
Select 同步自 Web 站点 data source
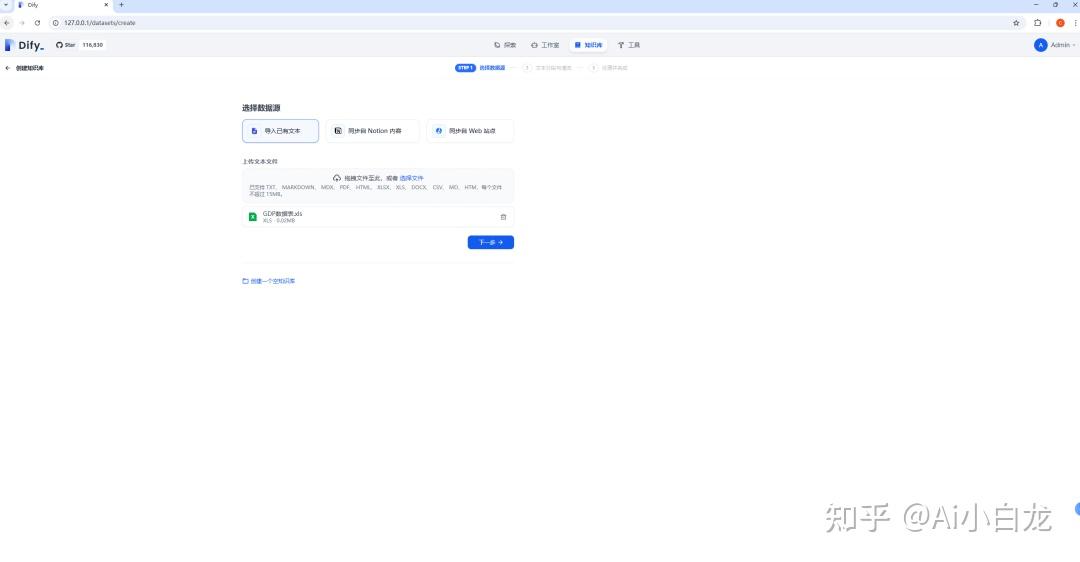[x=469, y=131]
